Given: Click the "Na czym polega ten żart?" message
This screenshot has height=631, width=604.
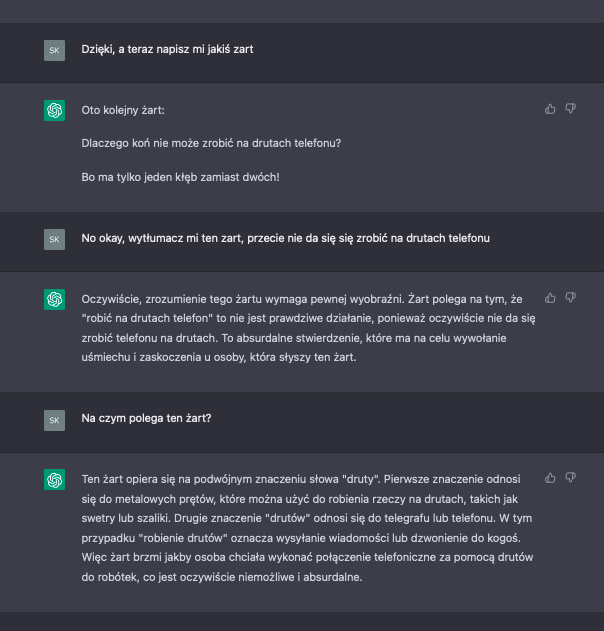Looking at the screenshot, I should click(x=146, y=419).
